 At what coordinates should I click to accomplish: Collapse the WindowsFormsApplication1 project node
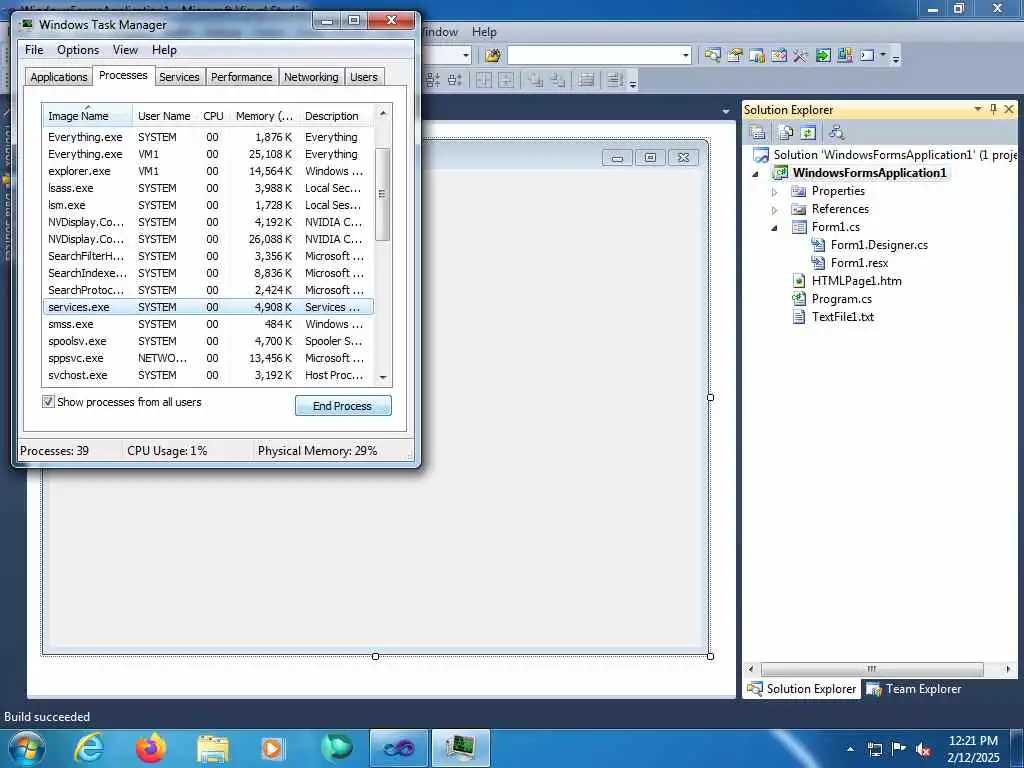click(x=756, y=174)
